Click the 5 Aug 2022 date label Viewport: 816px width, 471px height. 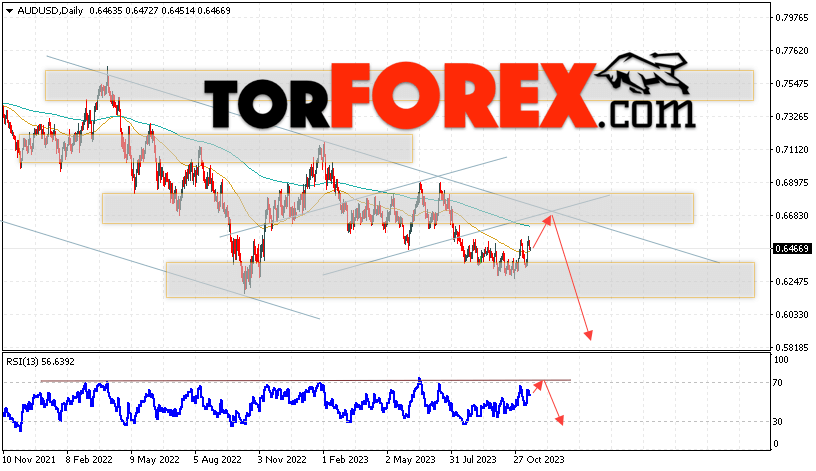pos(218,460)
